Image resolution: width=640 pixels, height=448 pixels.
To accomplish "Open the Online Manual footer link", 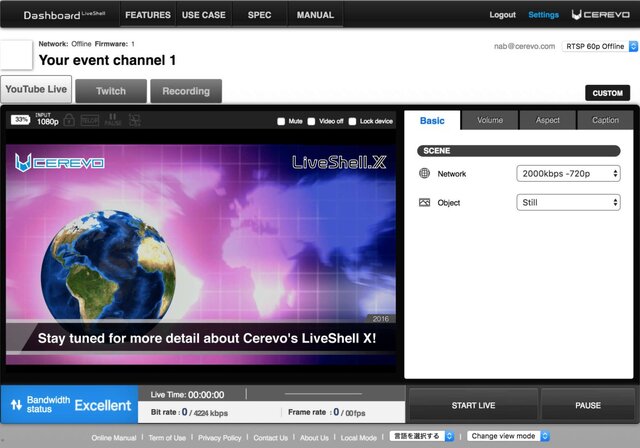I will [x=113, y=438].
